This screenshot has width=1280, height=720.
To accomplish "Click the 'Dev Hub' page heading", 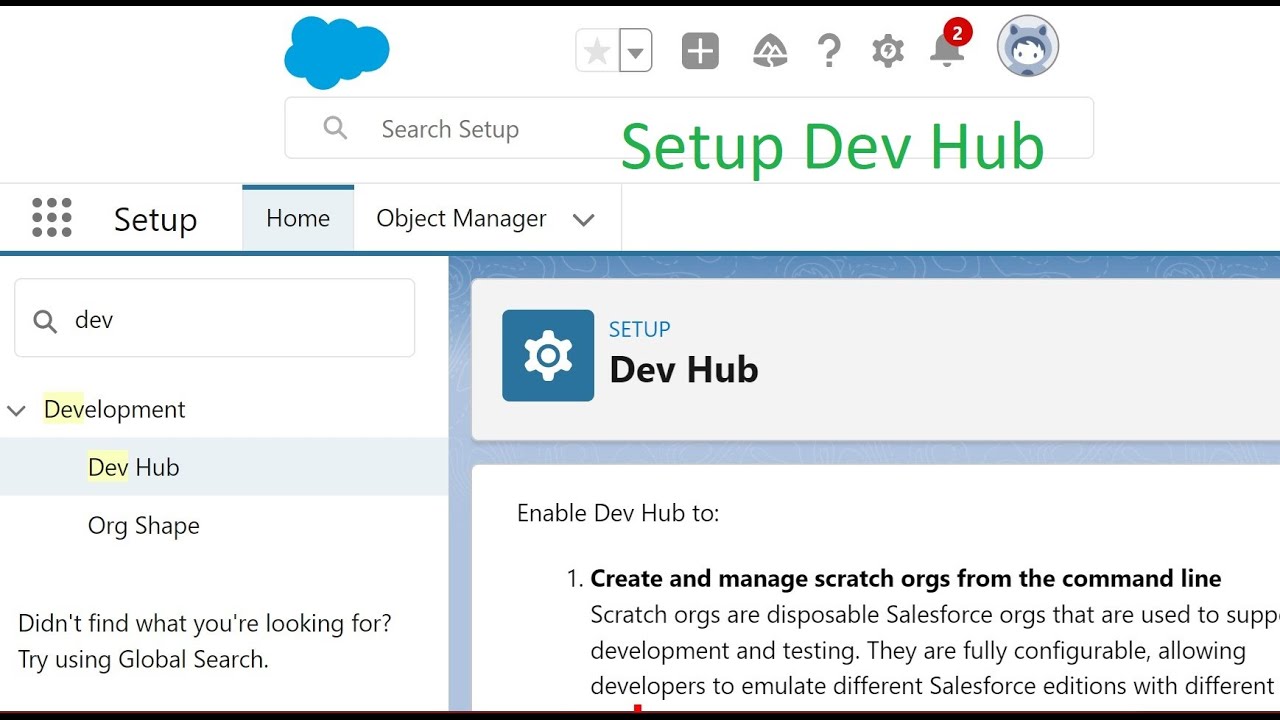I will click(684, 370).
